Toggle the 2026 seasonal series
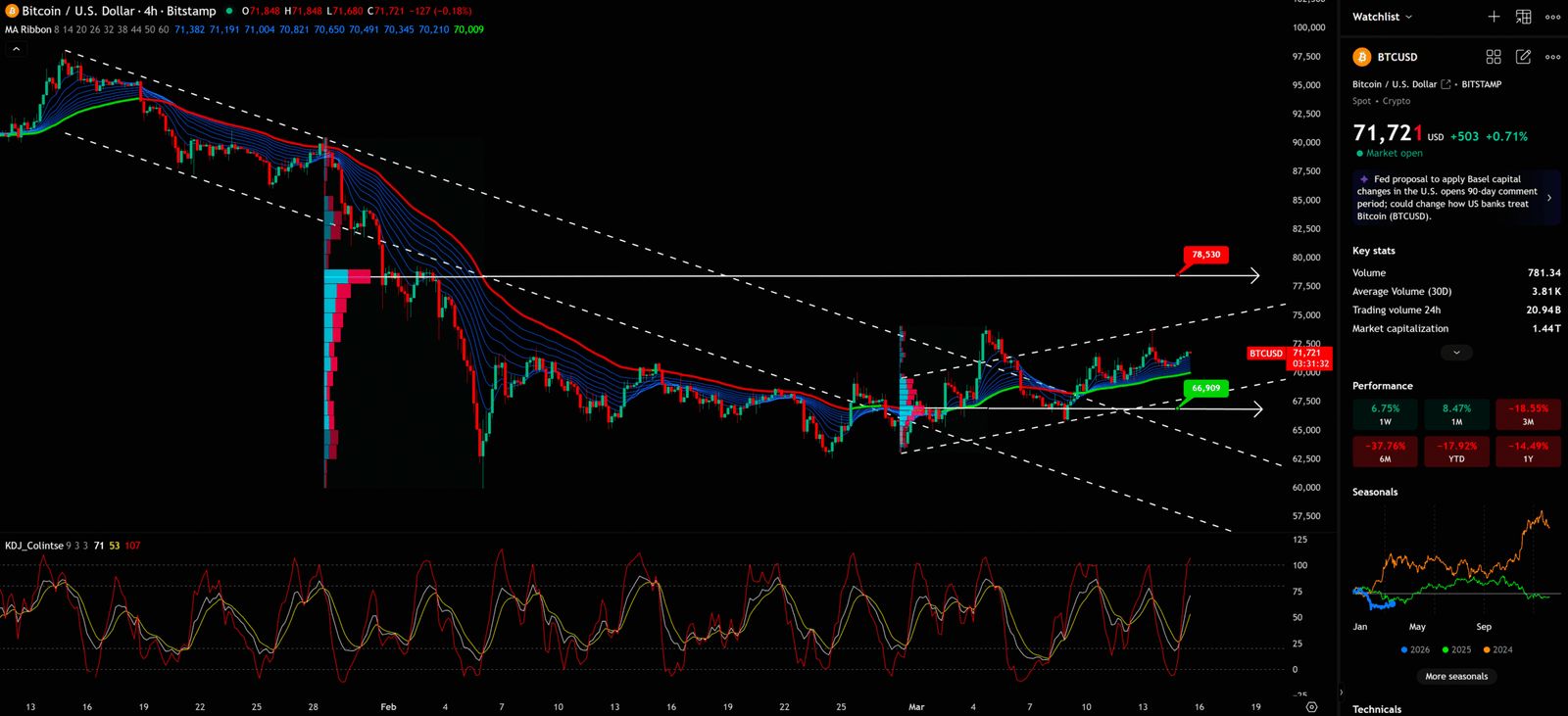The height and width of the screenshot is (716, 1568). (1415, 649)
